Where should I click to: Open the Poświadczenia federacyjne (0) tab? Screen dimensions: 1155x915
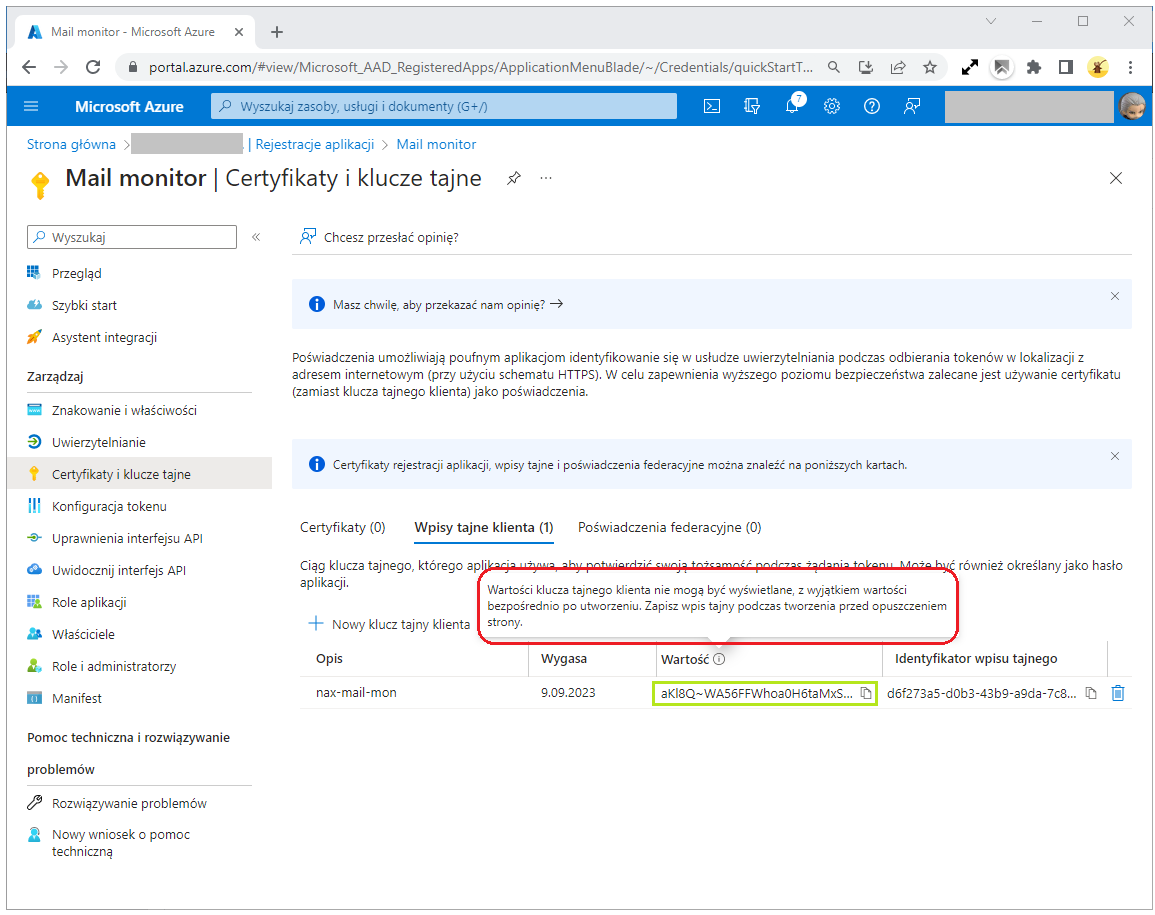670,527
